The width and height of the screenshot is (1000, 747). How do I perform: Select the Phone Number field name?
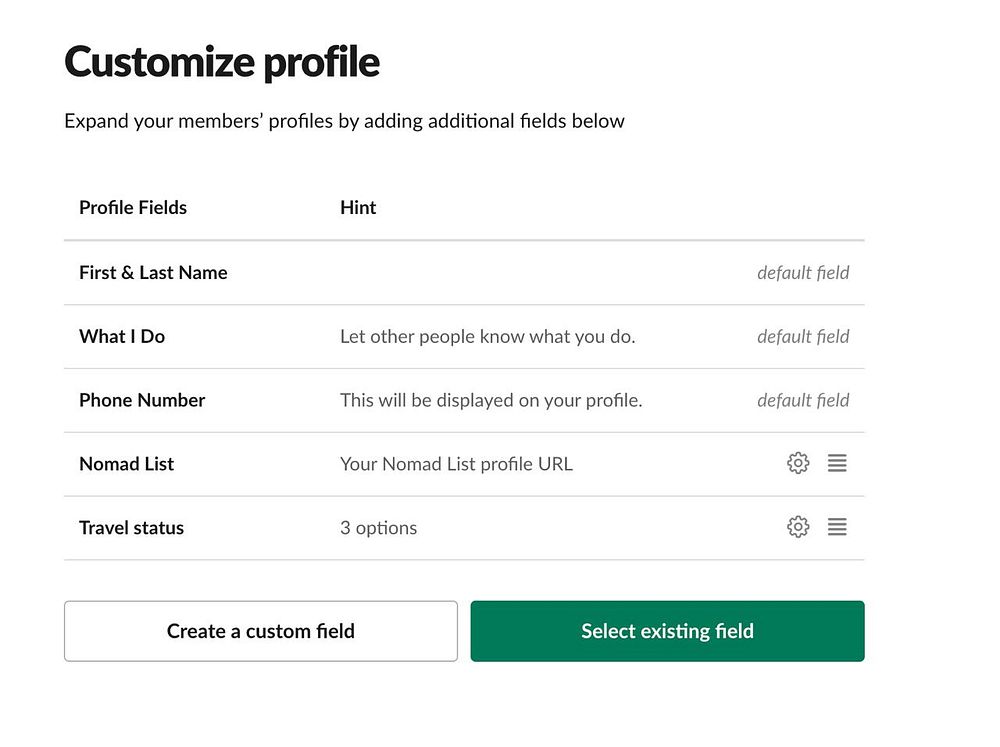(142, 400)
